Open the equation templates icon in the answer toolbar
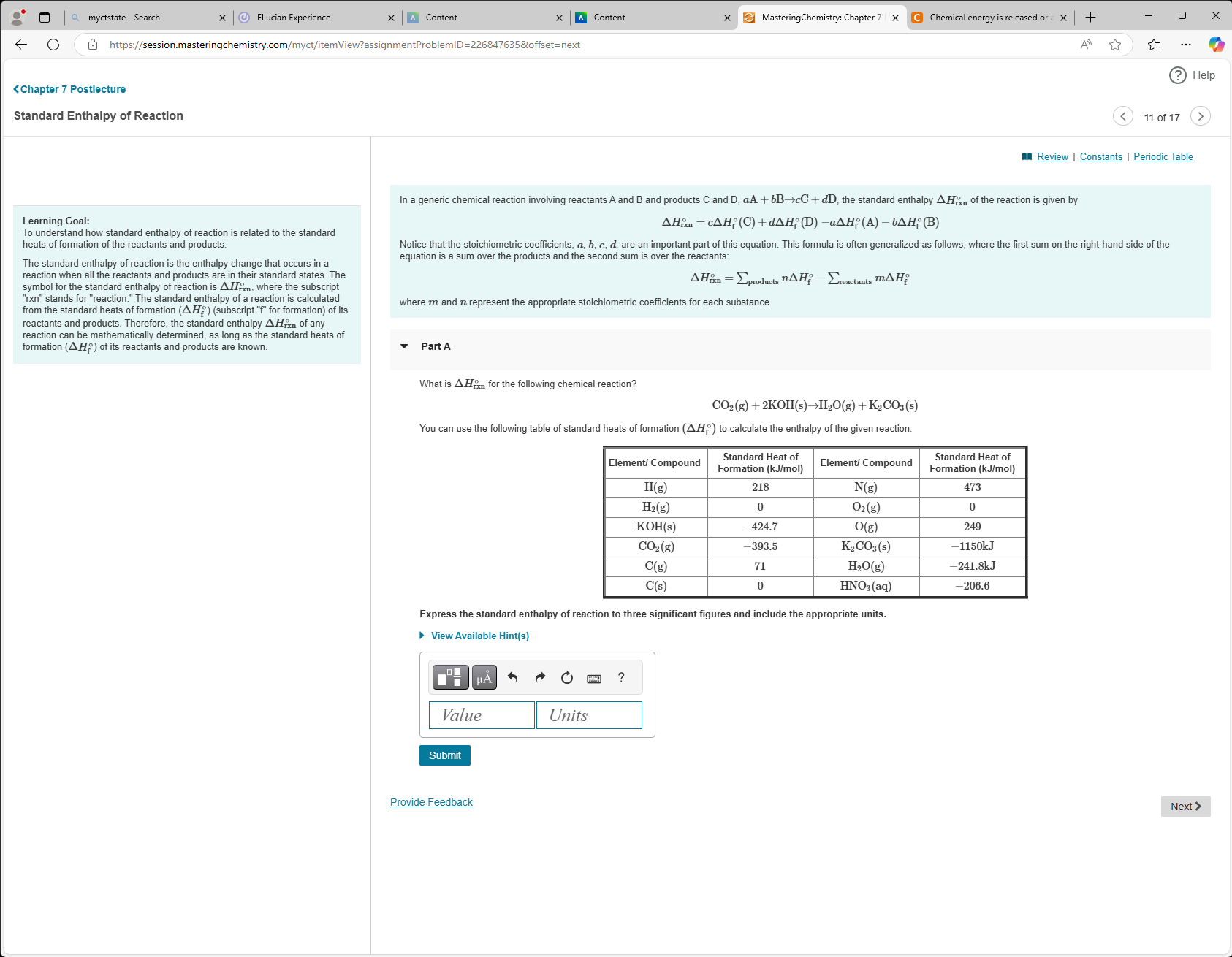 tap(450, 676)
